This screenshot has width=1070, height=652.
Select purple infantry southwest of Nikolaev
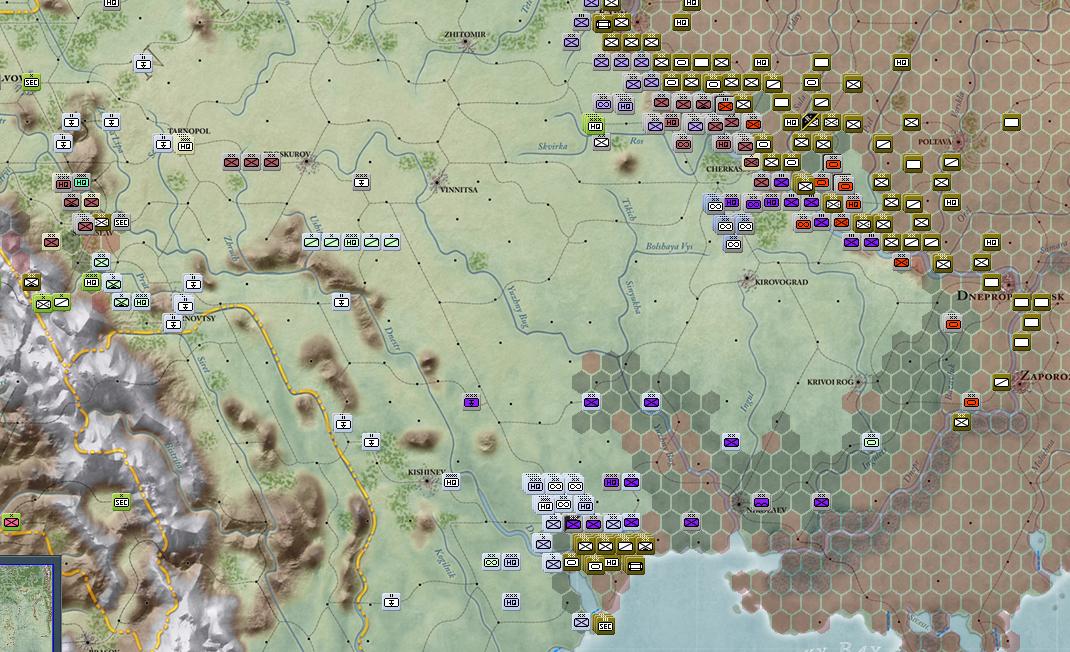691,522
